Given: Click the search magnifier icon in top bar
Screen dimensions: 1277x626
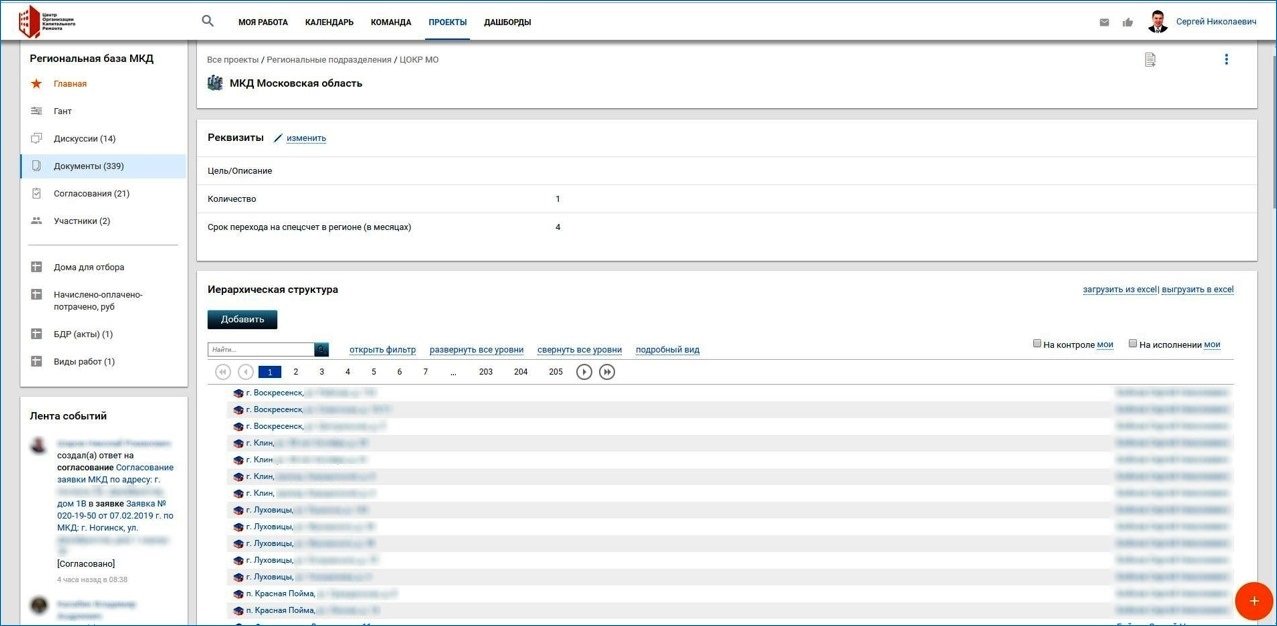Looking at the screenshot, I should 208,21.
